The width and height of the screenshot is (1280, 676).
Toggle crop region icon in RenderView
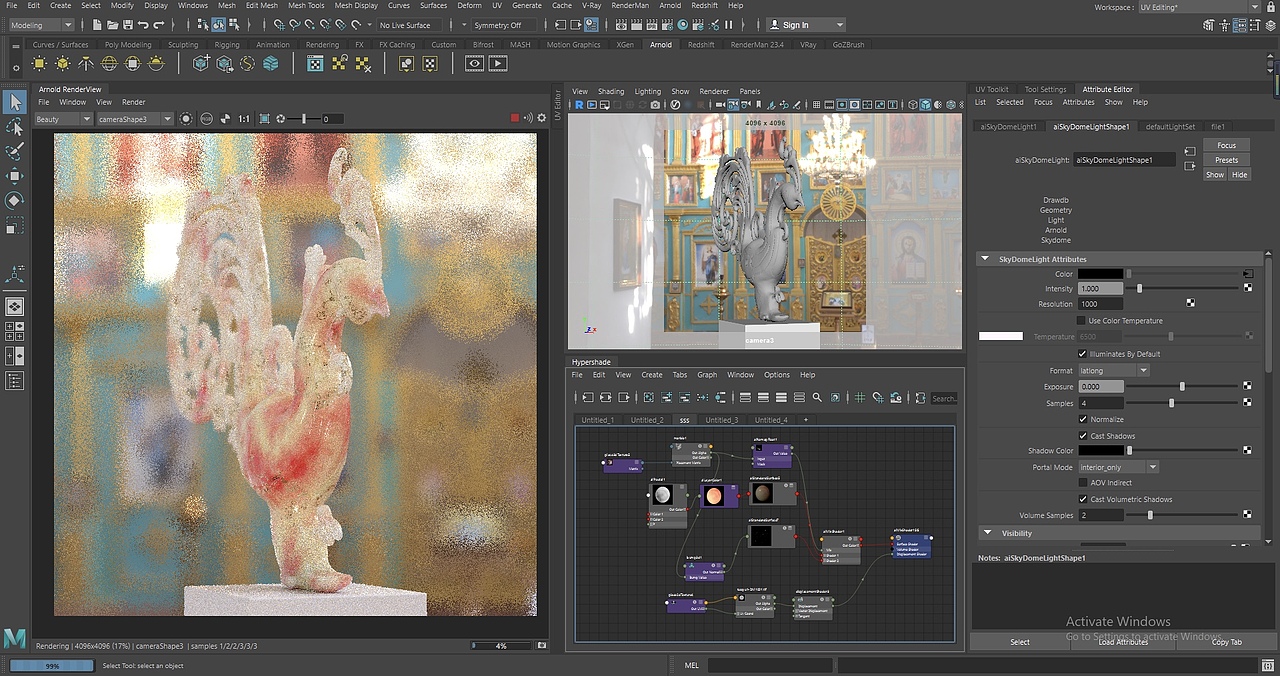264,119
